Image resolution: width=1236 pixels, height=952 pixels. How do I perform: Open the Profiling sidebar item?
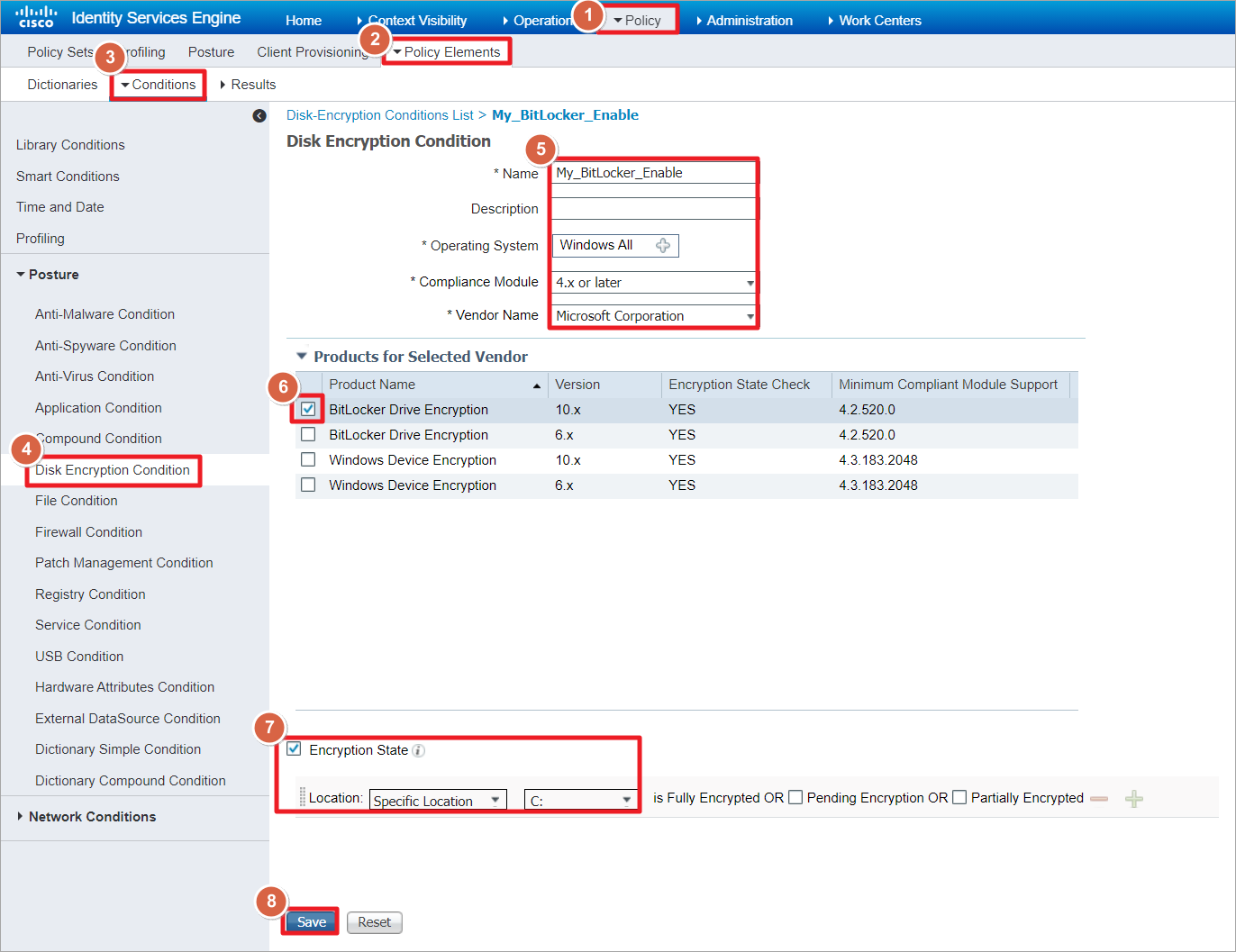pos(41,239)
